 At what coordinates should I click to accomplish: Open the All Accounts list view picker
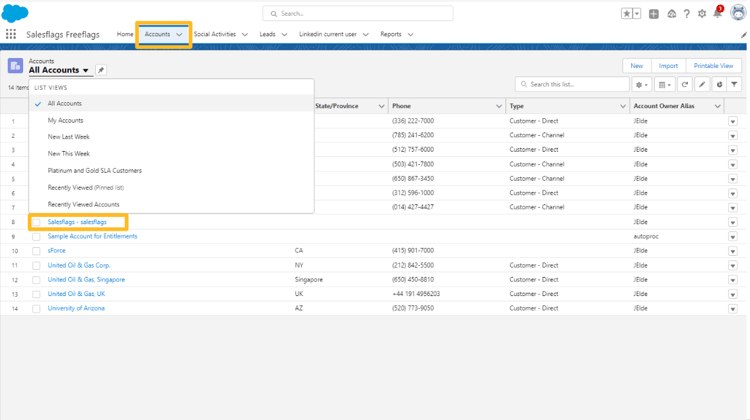pos(59,70)
